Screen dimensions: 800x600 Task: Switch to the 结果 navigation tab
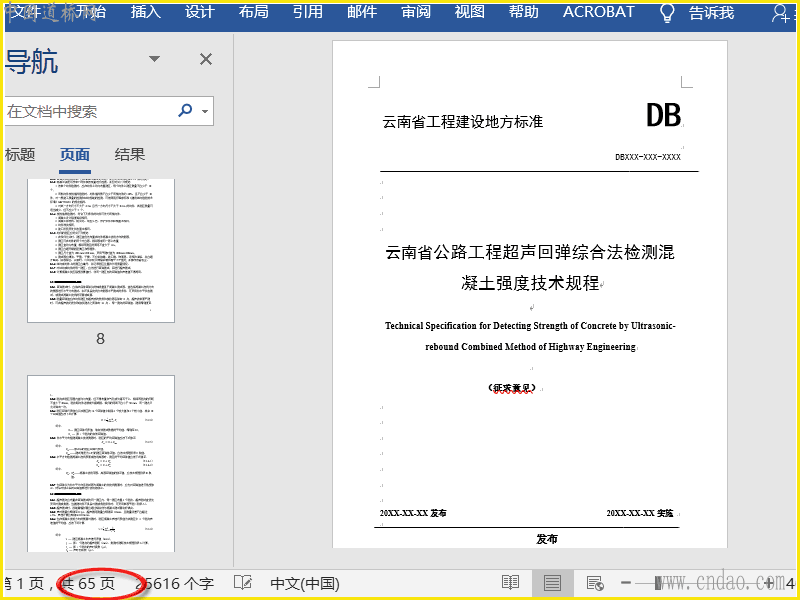[x=130, y=154]
